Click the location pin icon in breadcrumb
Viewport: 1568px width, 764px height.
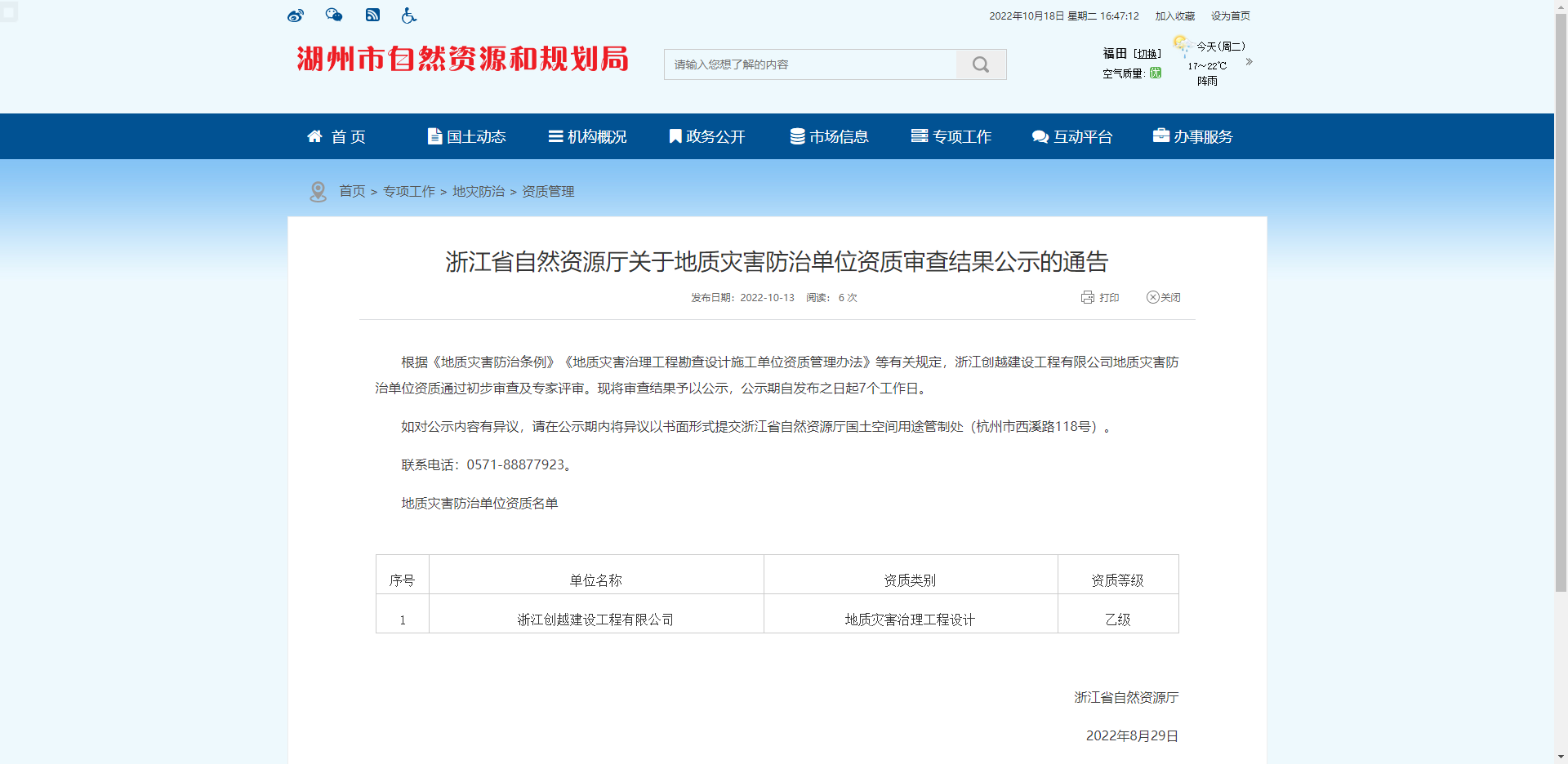pos(318,191)
